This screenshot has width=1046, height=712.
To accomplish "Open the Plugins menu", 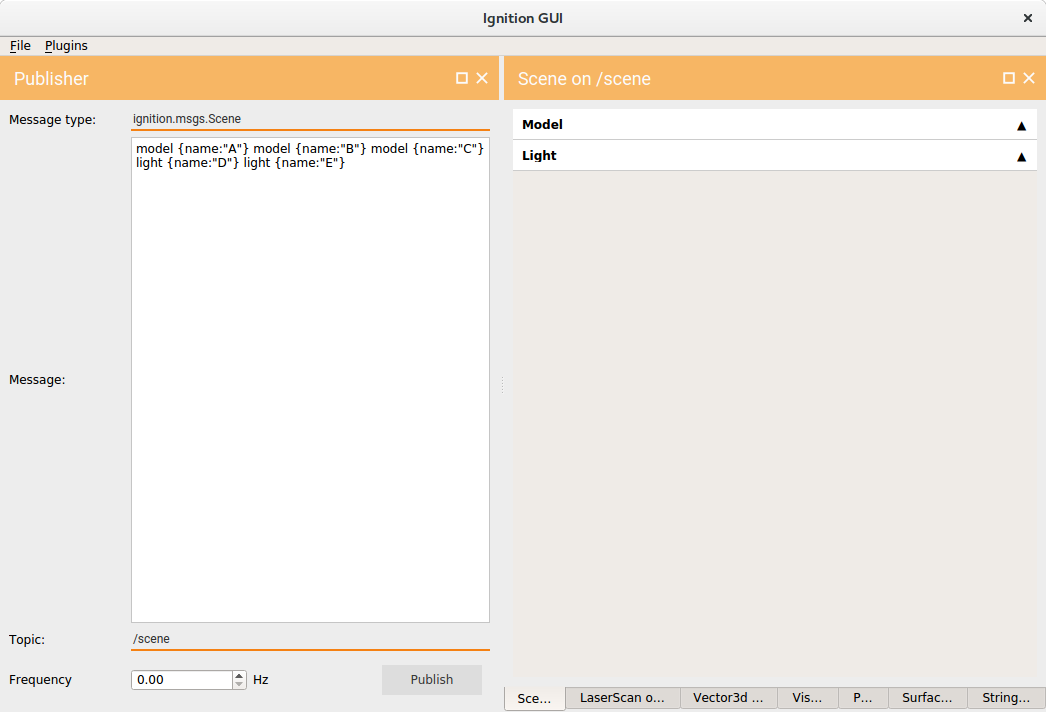I will coord(65,45).
